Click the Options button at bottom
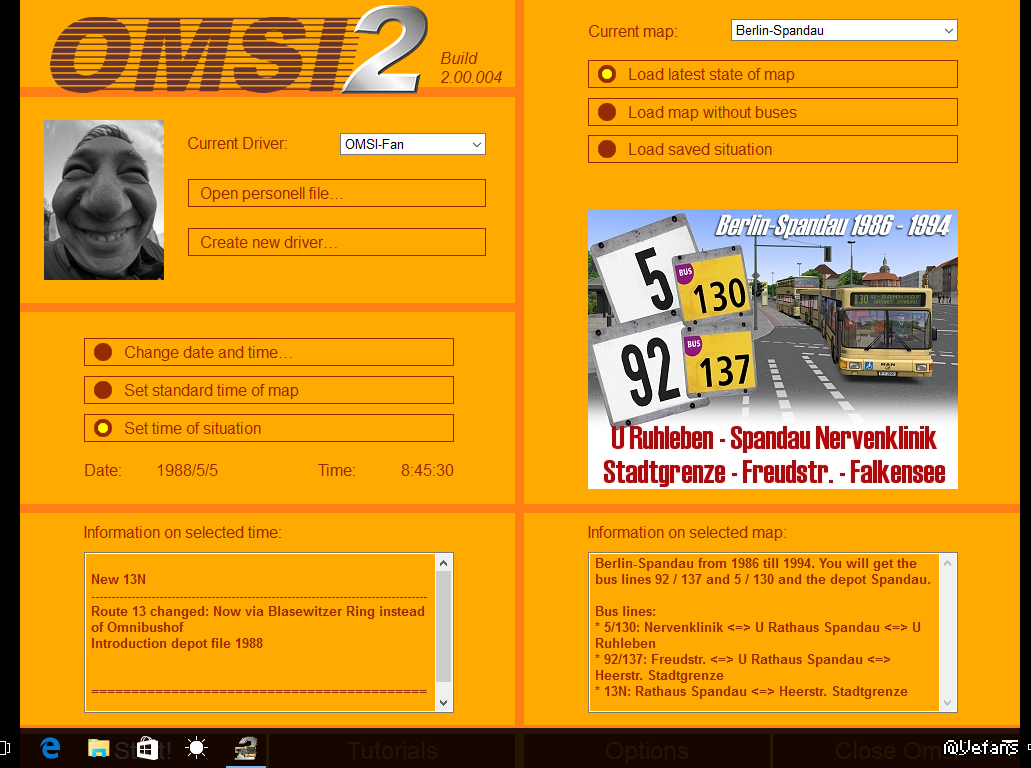 click(x=647, y=750)
